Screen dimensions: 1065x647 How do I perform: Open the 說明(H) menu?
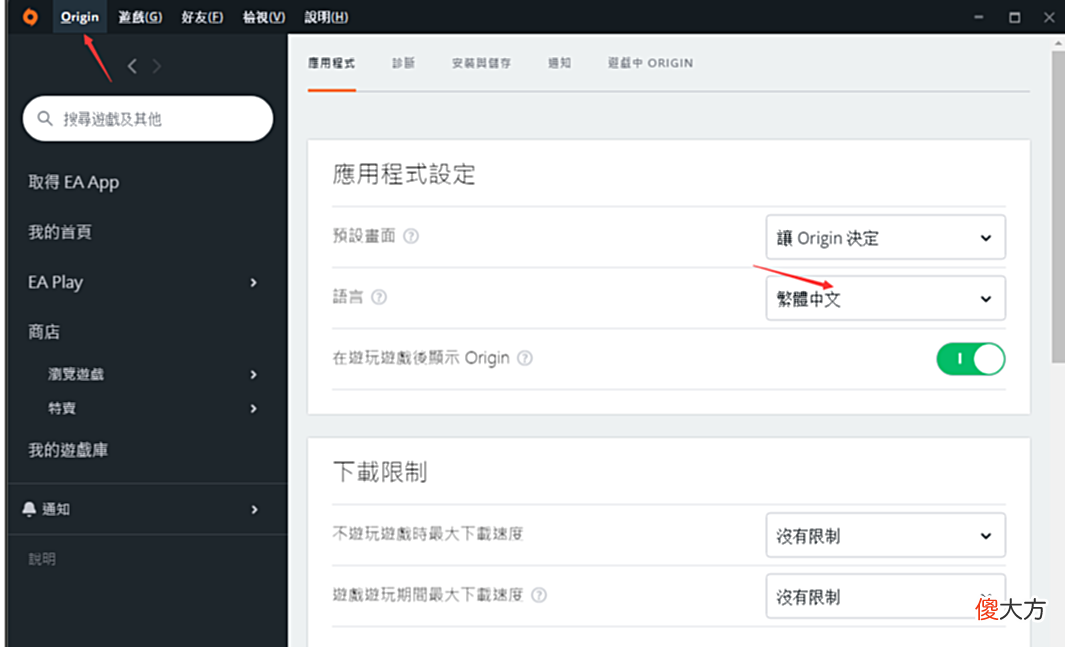pos(326,17)
